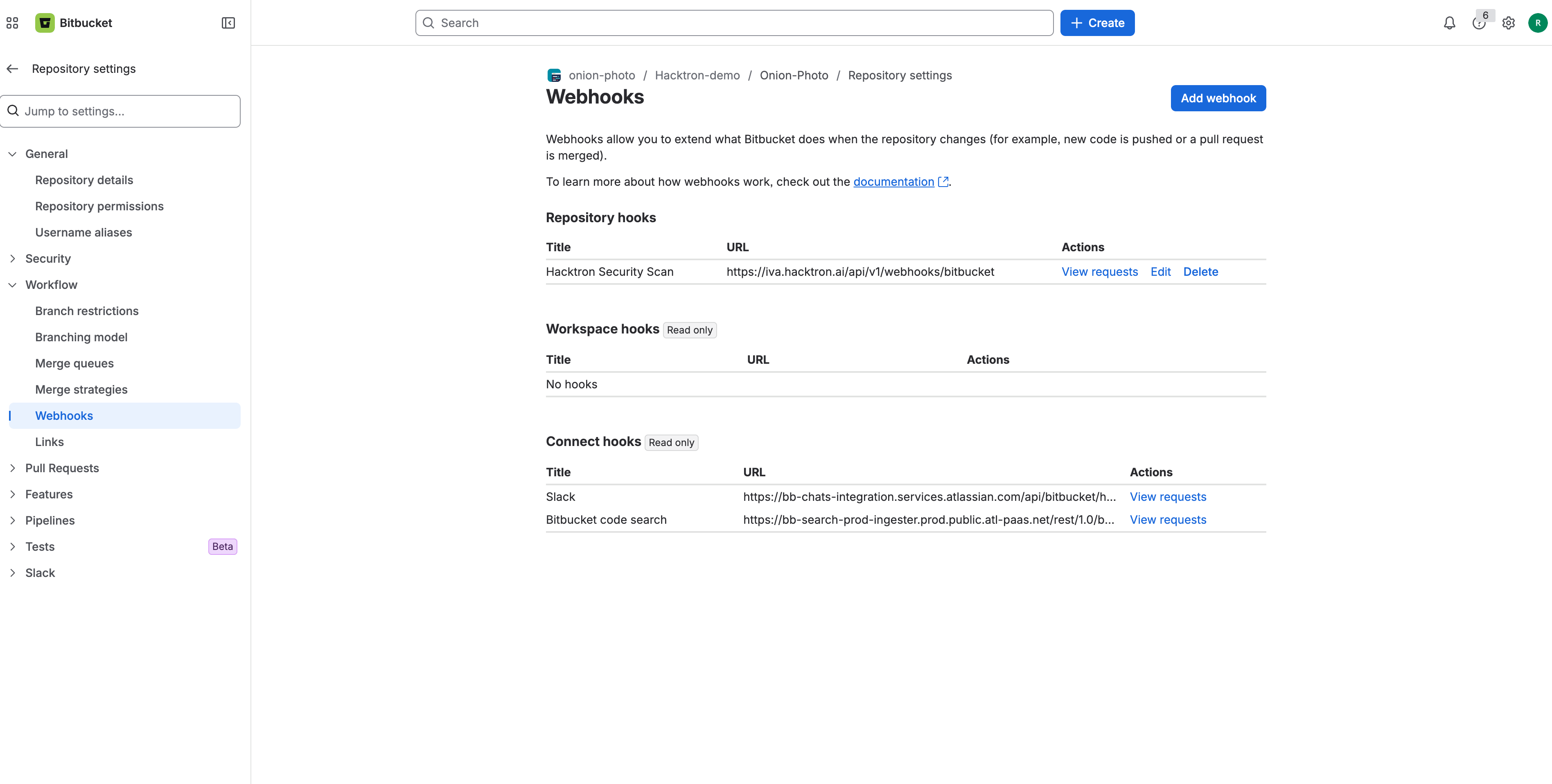The height and width of the screenshot is (784, 1552).
Task: Open Links settings in the sidebar
Action: point(50,442)
